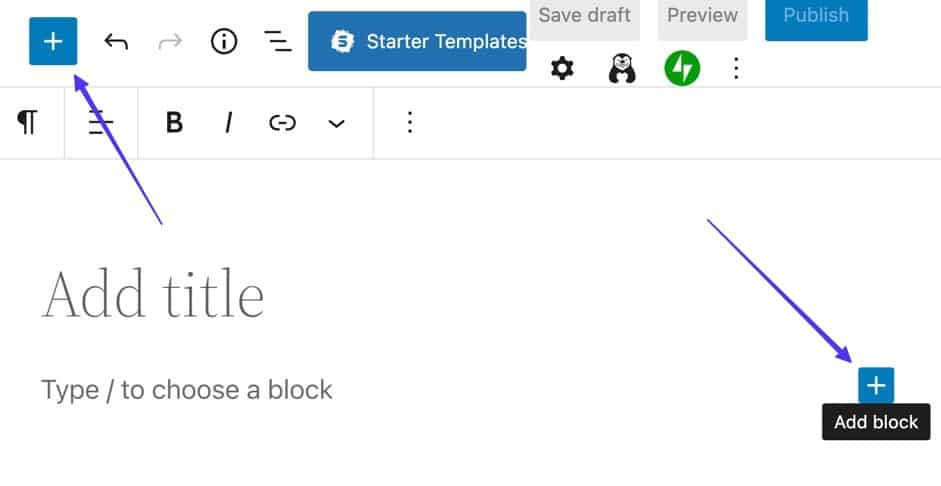This screenshot has height=486, width=941.
Task: Open the list view outline
Action: [277, 41]
